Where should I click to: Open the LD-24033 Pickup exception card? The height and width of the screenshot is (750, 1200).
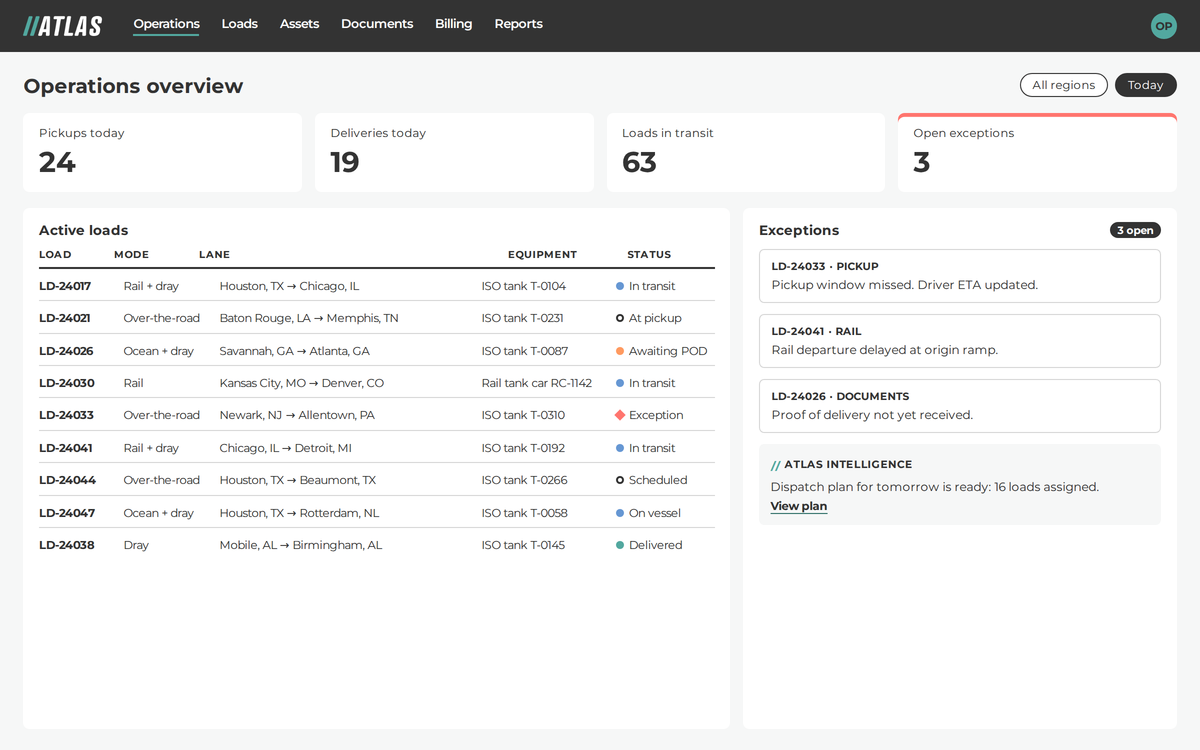[x=960, y=276]
